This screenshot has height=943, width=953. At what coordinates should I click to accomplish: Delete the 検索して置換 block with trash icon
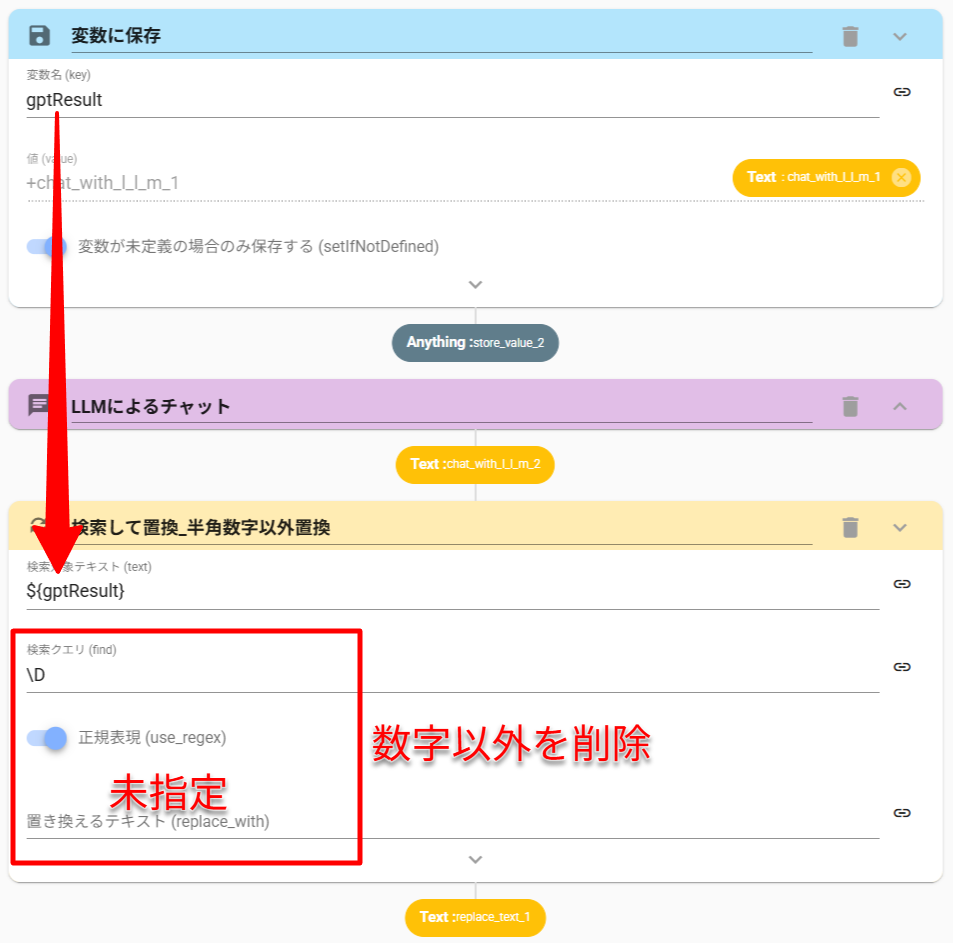[850, 527]
